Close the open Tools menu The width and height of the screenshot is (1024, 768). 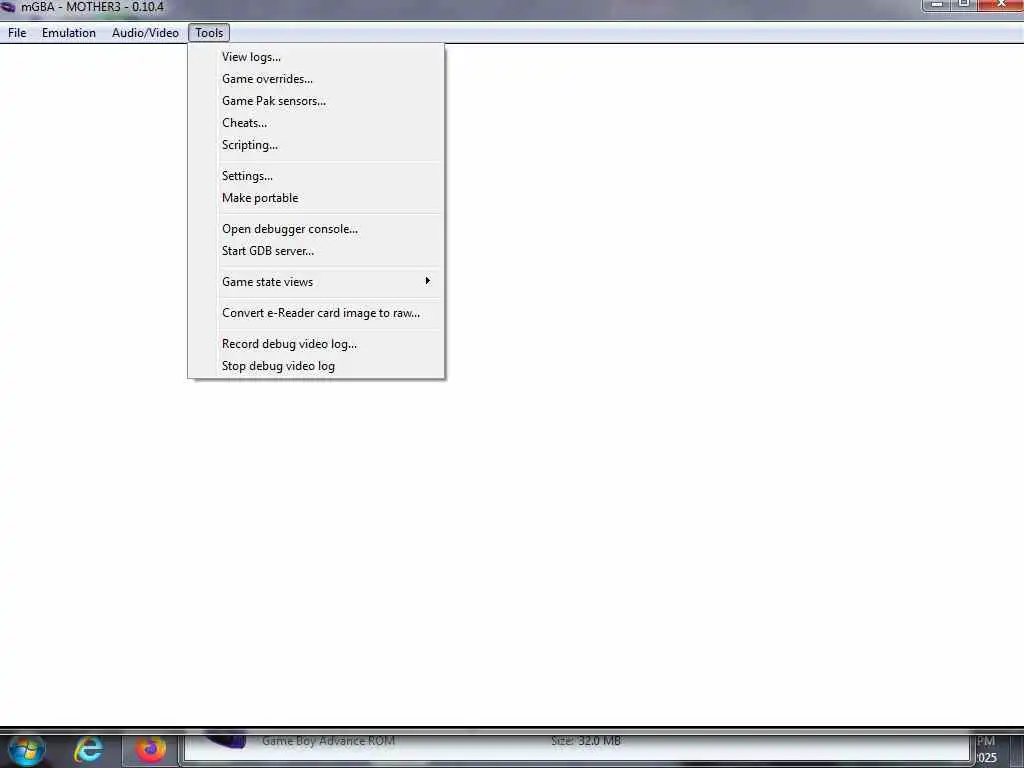tap(209, 33)
